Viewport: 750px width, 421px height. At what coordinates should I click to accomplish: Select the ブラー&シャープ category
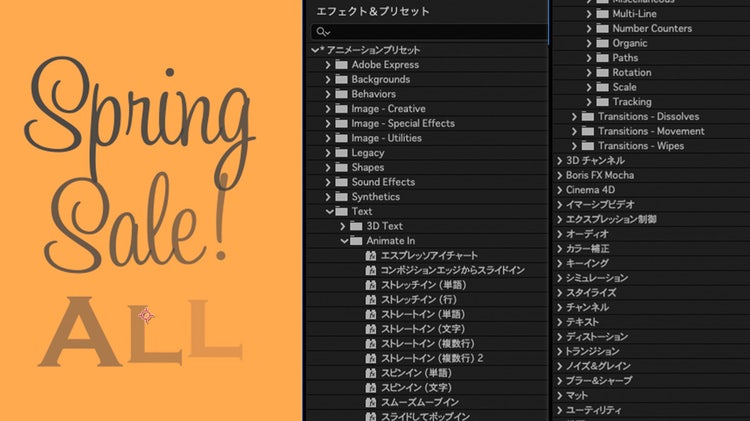pyautogui.click(x=599, y=381)
